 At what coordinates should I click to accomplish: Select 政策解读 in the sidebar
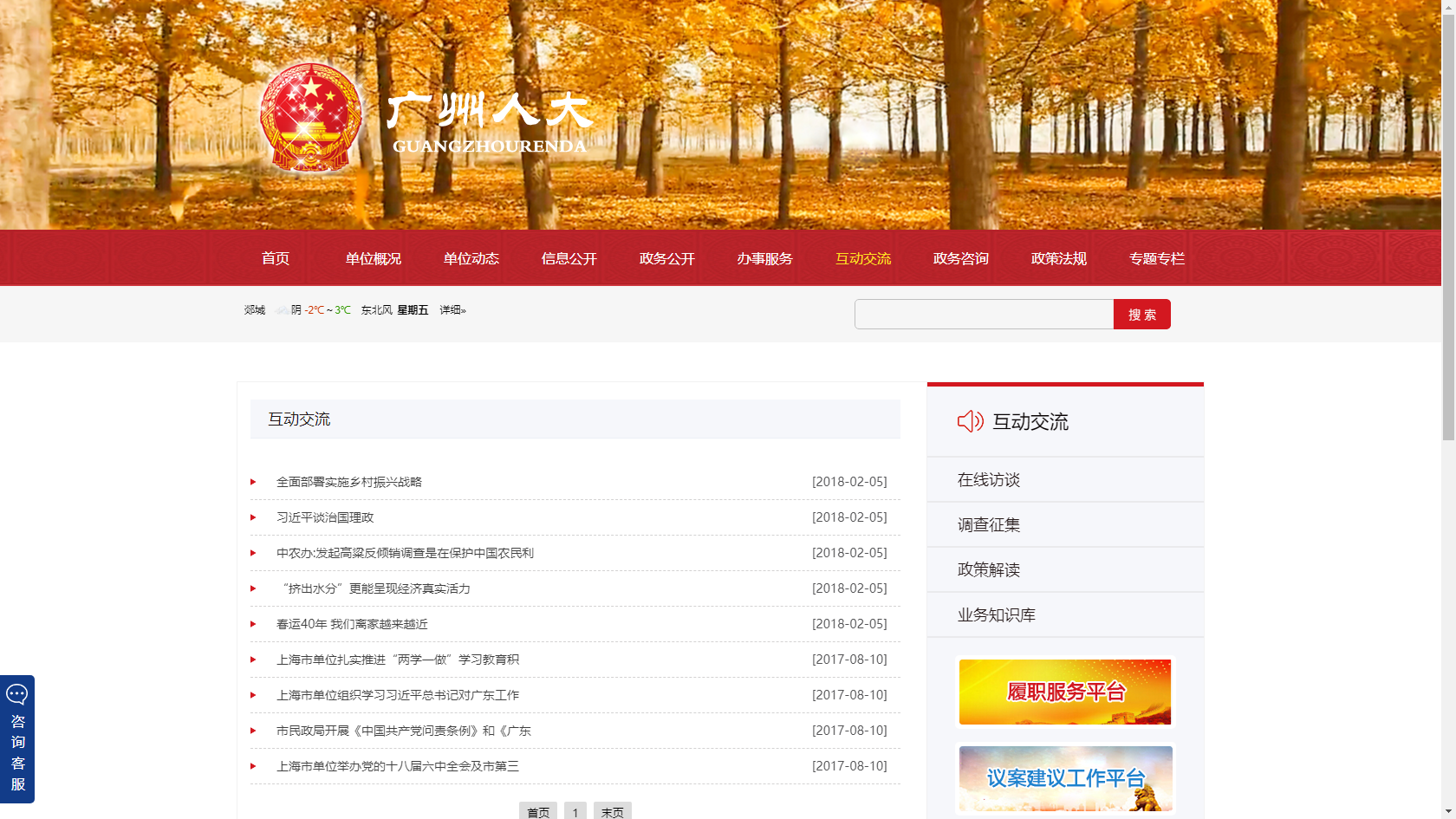pos(989,570)
